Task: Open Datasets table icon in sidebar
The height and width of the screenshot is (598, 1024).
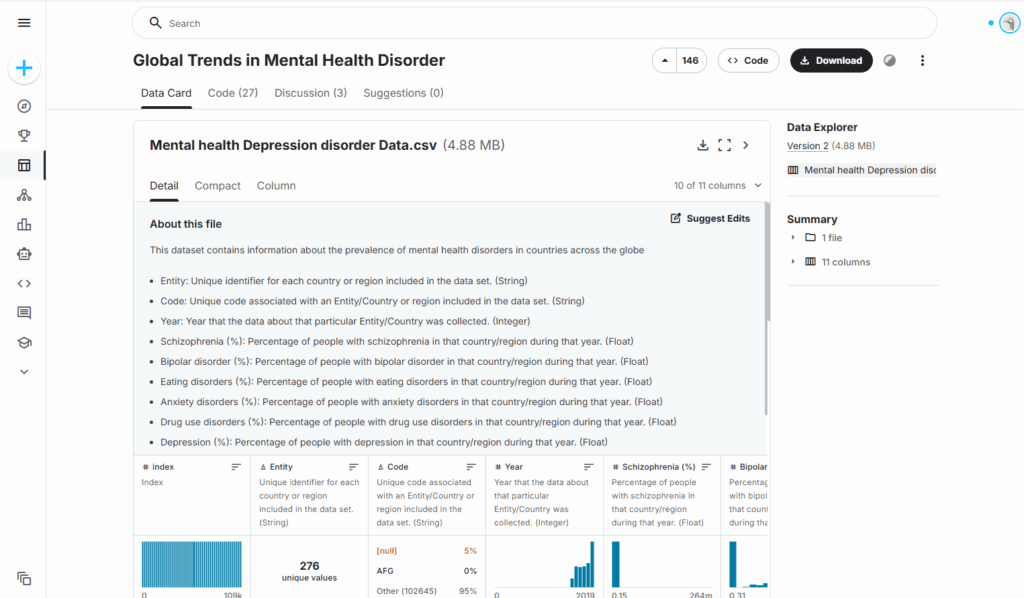Action: (x=24, y=166)
